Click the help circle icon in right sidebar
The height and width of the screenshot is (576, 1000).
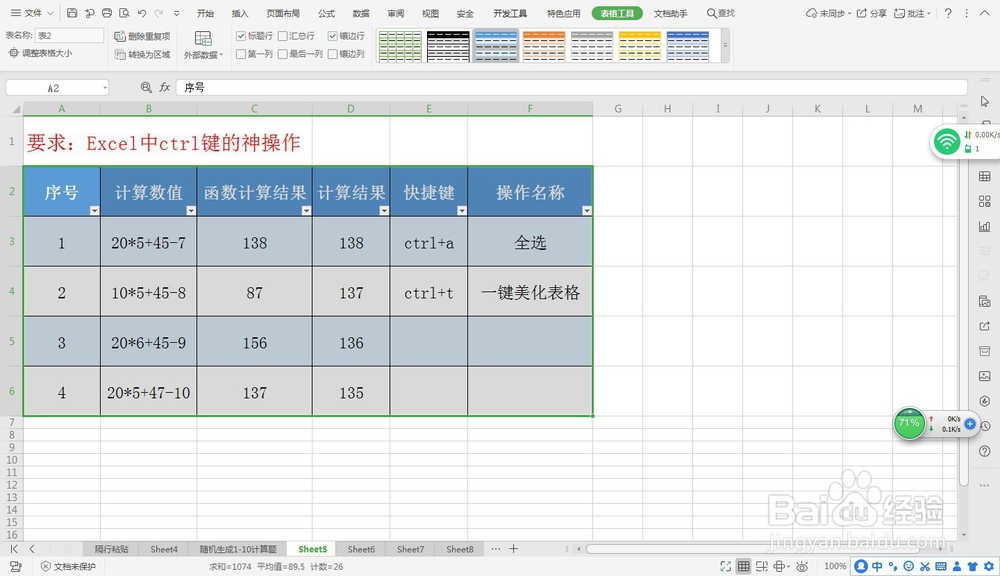pyautogui.click(x=985, y=451)
